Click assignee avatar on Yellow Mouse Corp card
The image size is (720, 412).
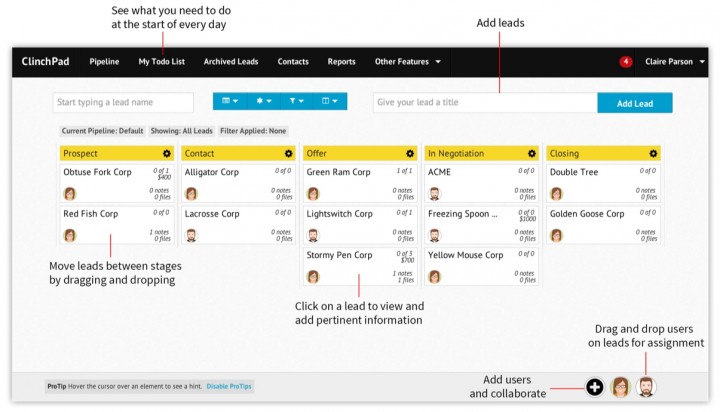click(x=434, y=277)
